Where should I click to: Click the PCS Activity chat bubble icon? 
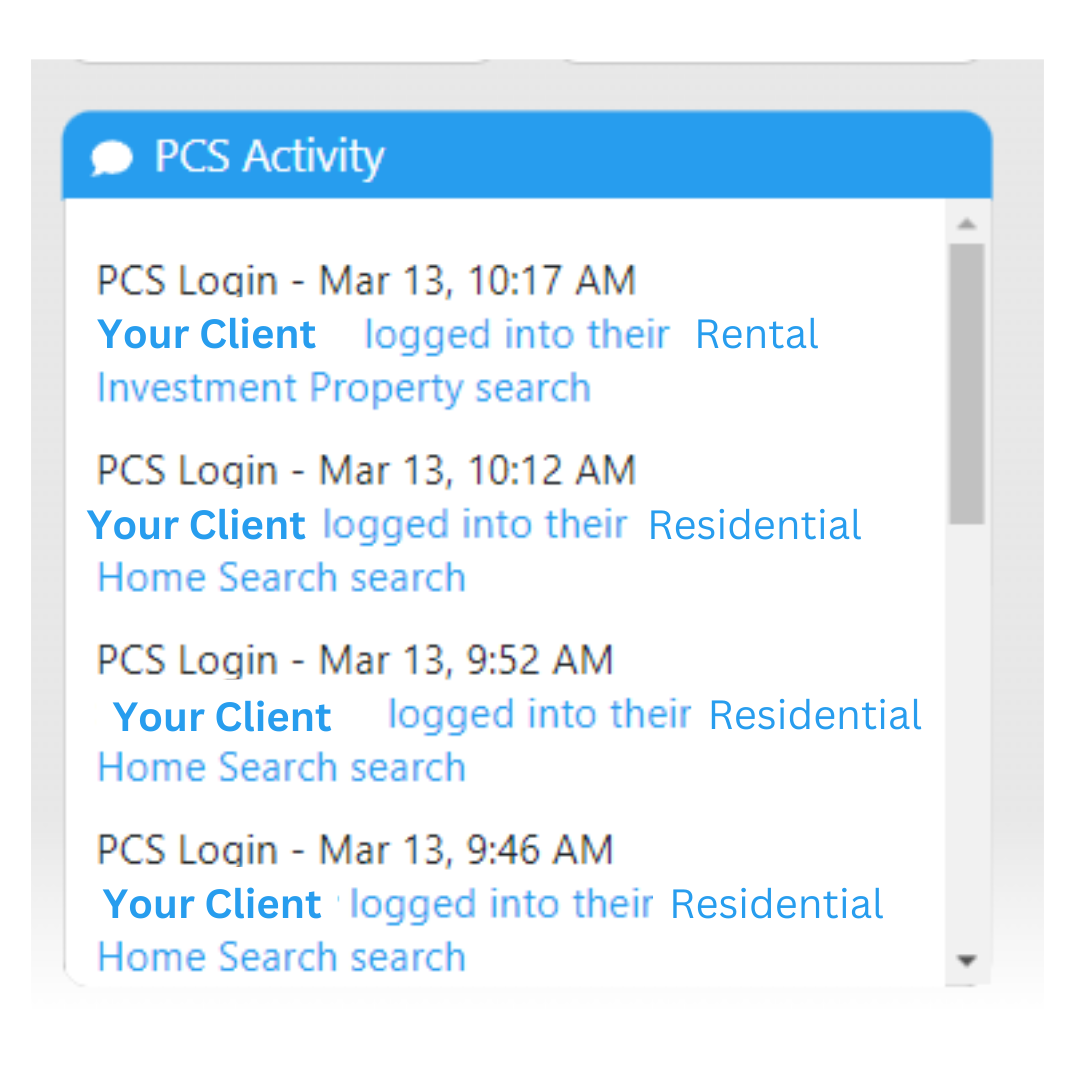coord(111,158)
